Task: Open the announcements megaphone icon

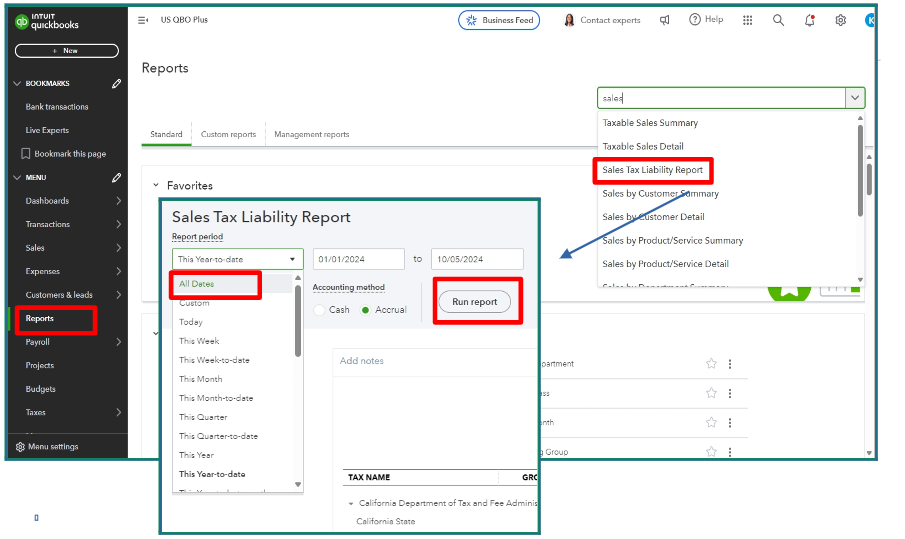Action: point(665,20)
